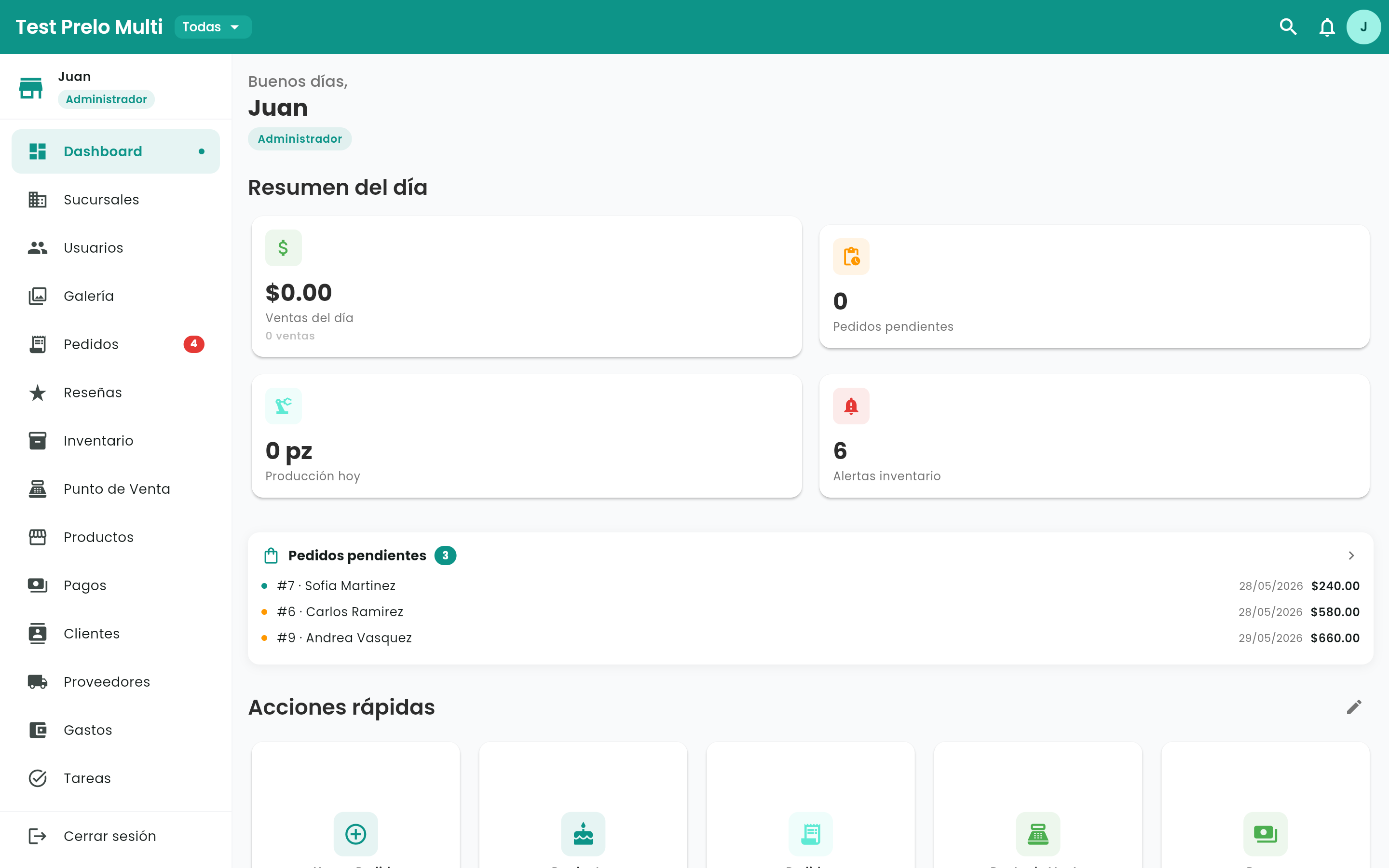Click the shopping bag icon by Pedidos pendientes
The image size is (1389, 868).
click(x=271, y=556)
